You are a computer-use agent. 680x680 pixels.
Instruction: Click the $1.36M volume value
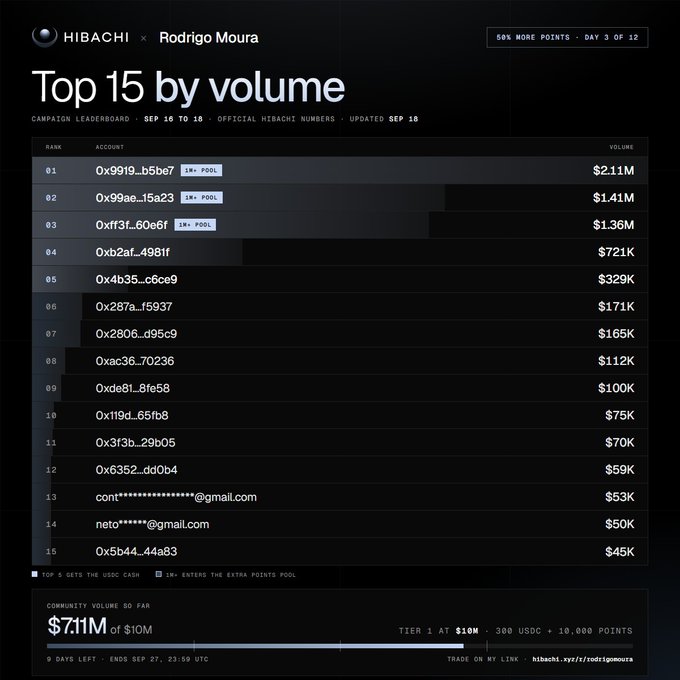pyautogui.click(x=613, y=225)
